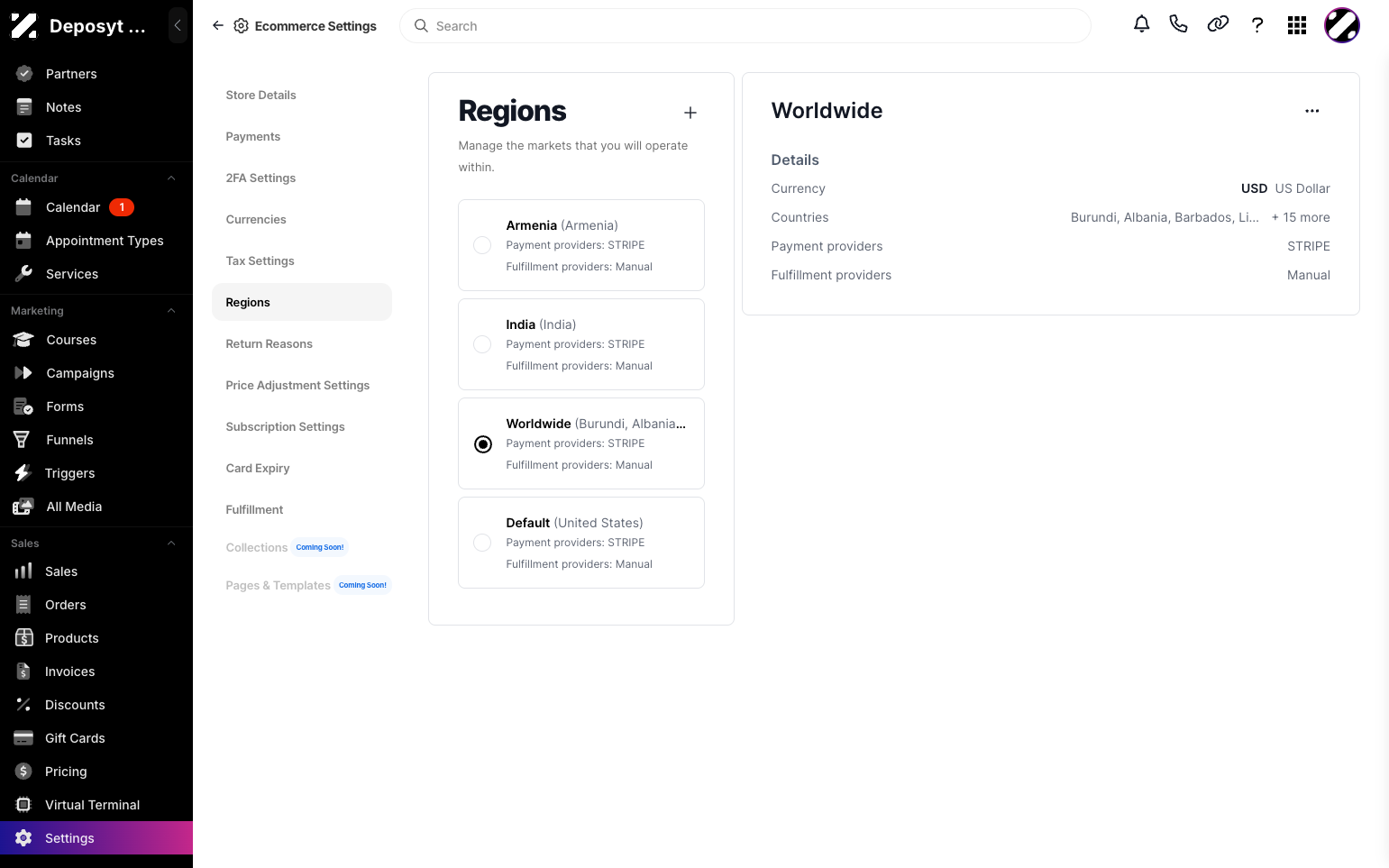
Task: Open Appointment Types icon
Action: pyautogui.click(x=24, y=241)
